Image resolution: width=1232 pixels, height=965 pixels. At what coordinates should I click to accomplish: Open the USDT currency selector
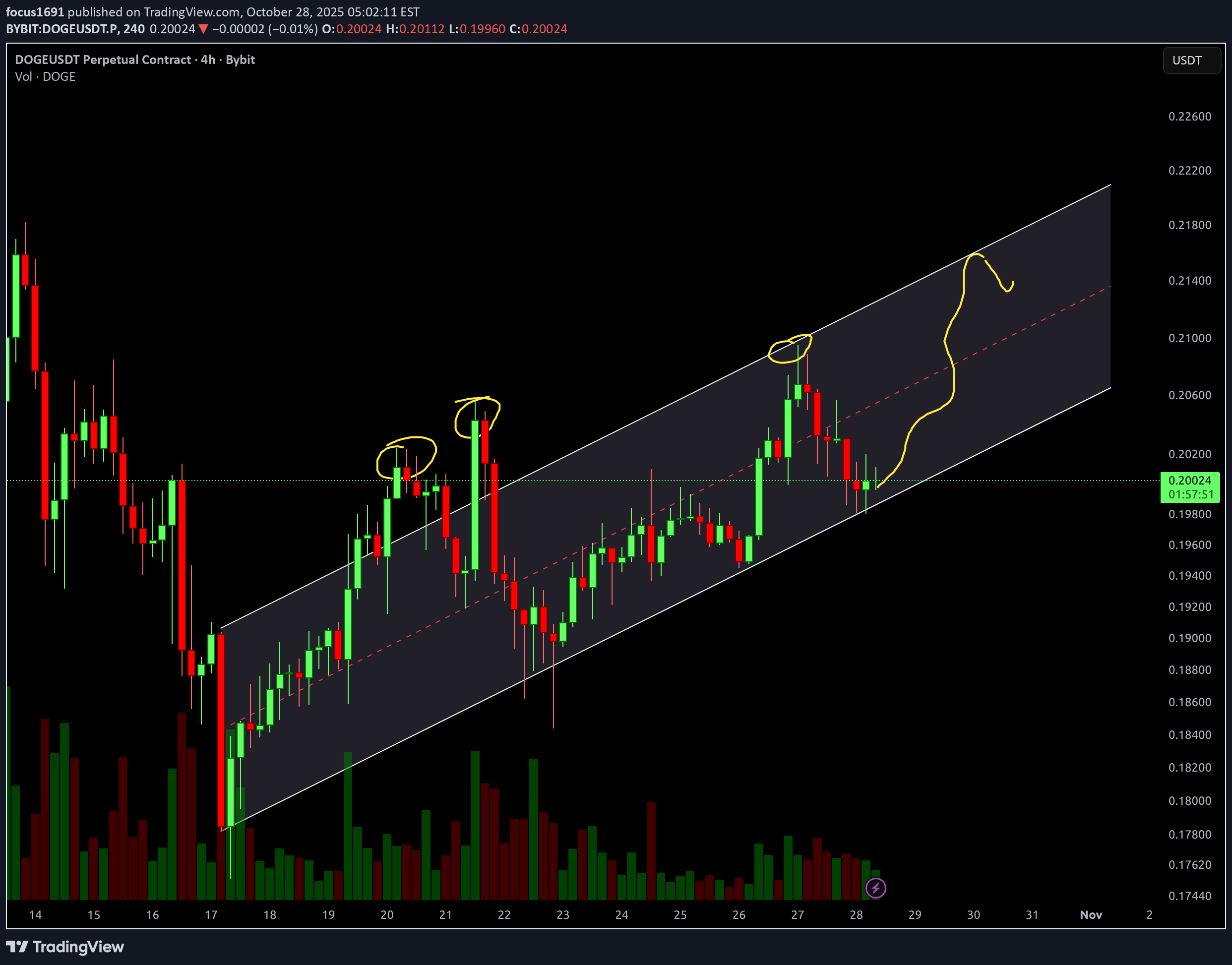(x=1191, y=60)
